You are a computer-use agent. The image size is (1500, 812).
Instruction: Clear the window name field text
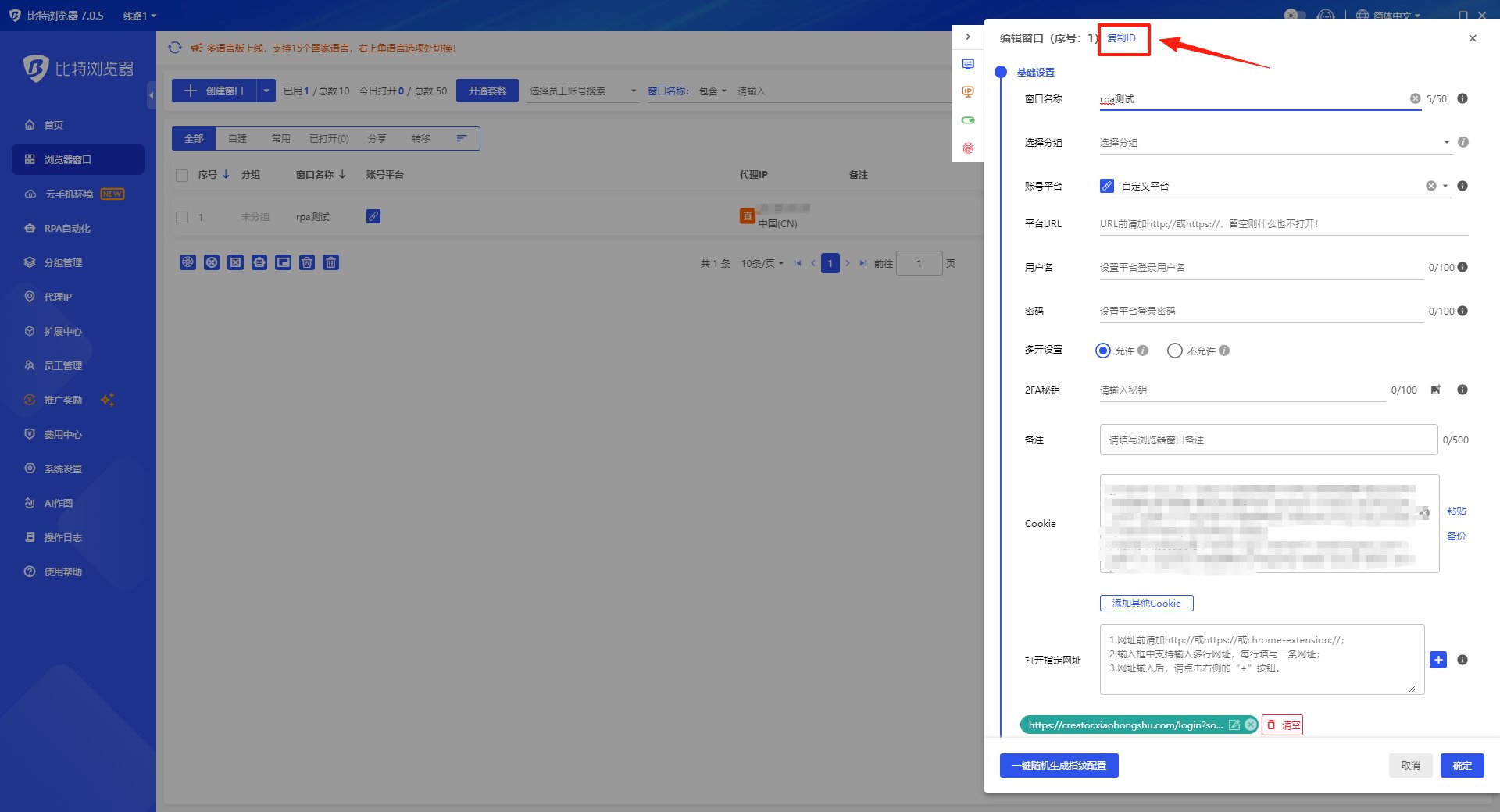pos(1415,98)
